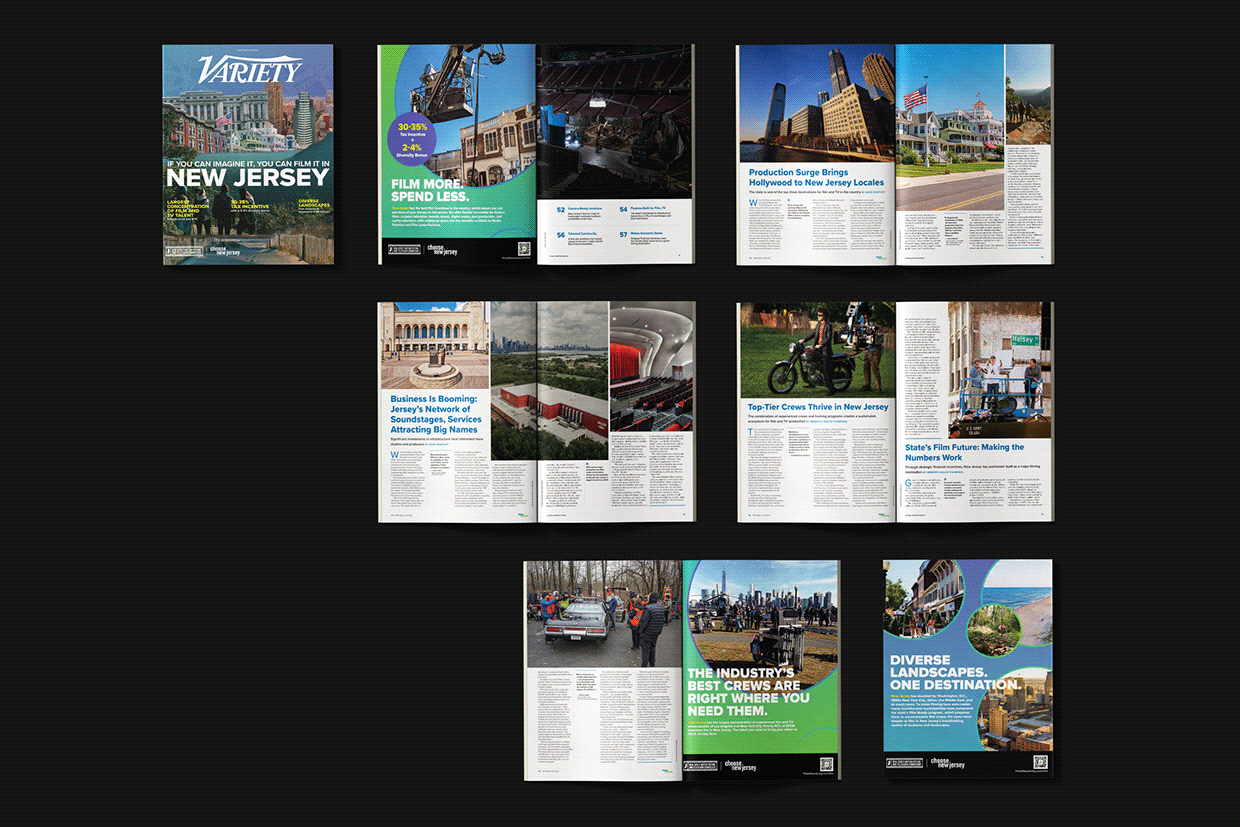Click the American flag house photo in the Production Surge spread
Image resolution: width=1240 pixels, height=827 pixels.
pos(949,128)
